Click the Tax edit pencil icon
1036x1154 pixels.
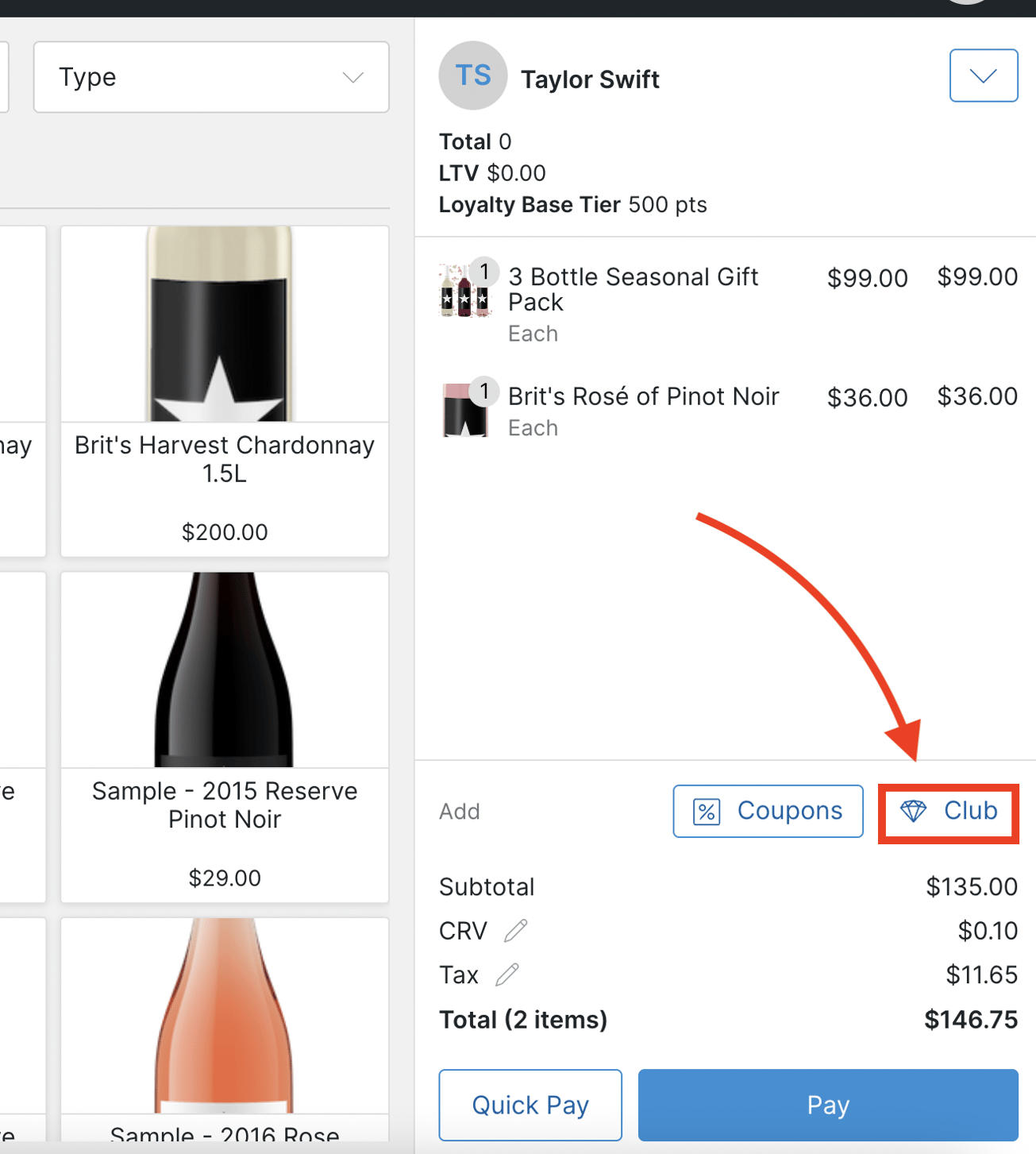tap(508, 975)
